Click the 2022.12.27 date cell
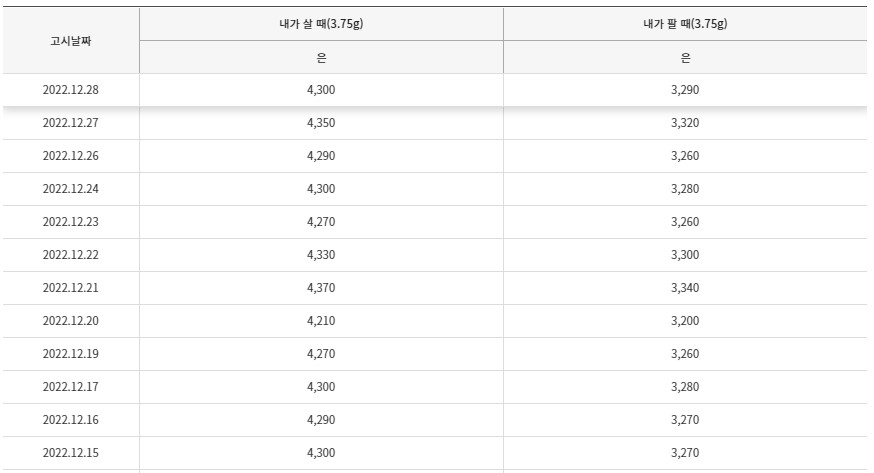 [71, 123]
